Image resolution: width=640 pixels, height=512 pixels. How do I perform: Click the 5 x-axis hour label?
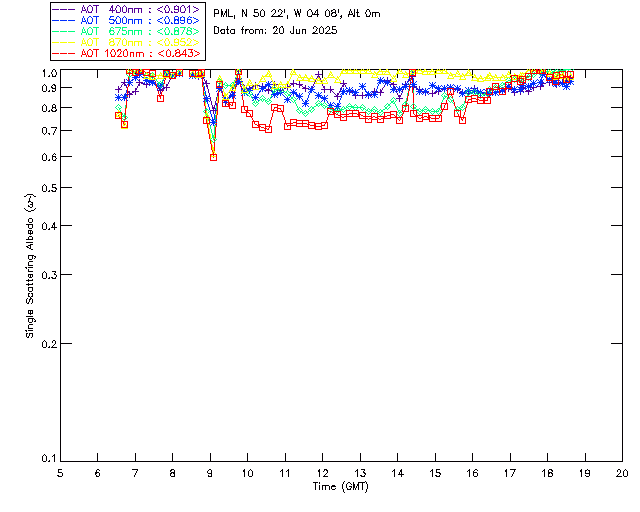point(60,473)
